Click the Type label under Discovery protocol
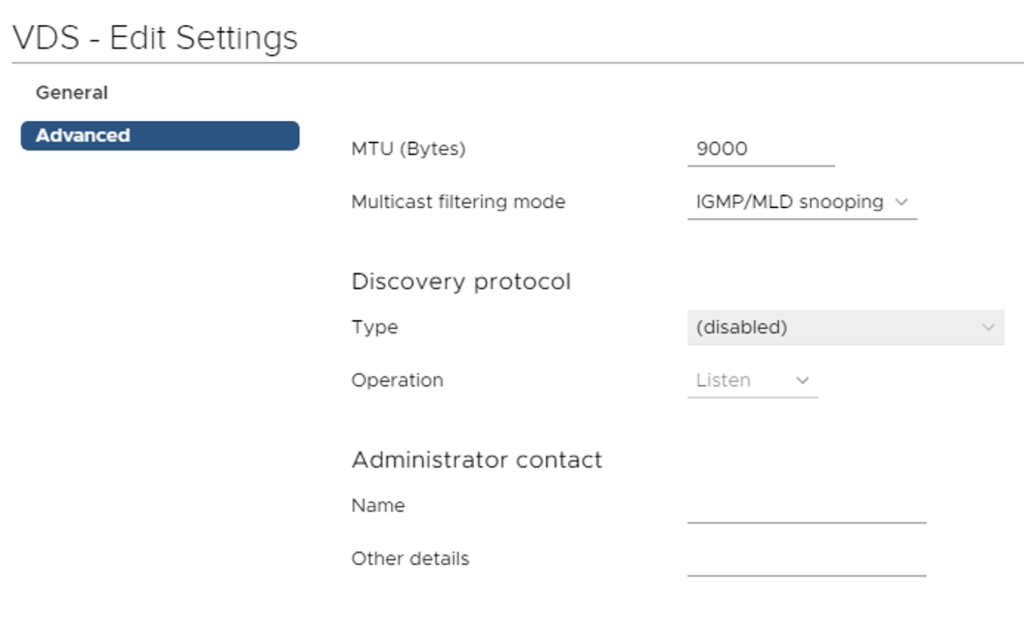The width and height of the screenshot is (1024, 624). tap(374, 327)
